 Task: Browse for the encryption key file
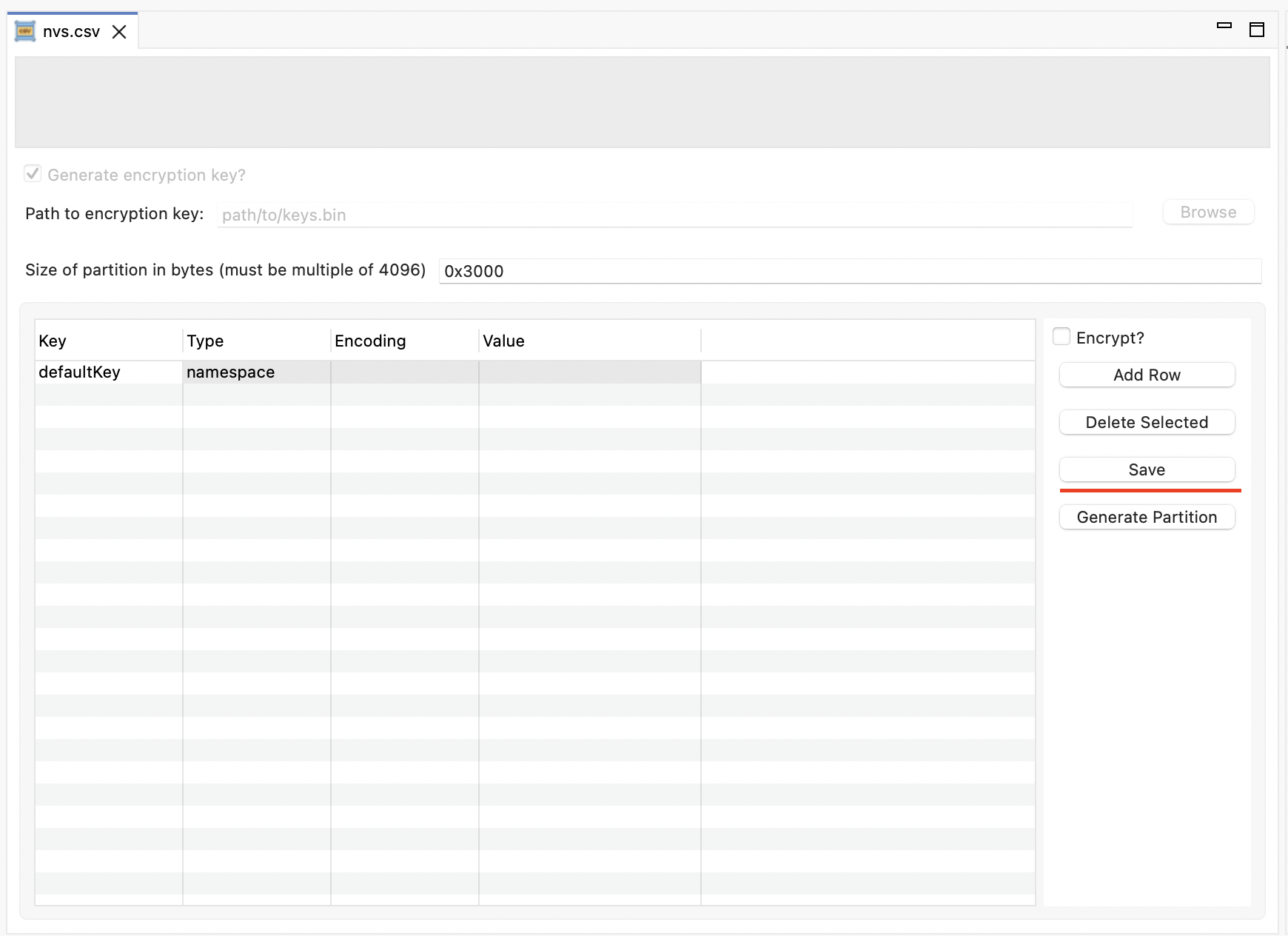1208,213
